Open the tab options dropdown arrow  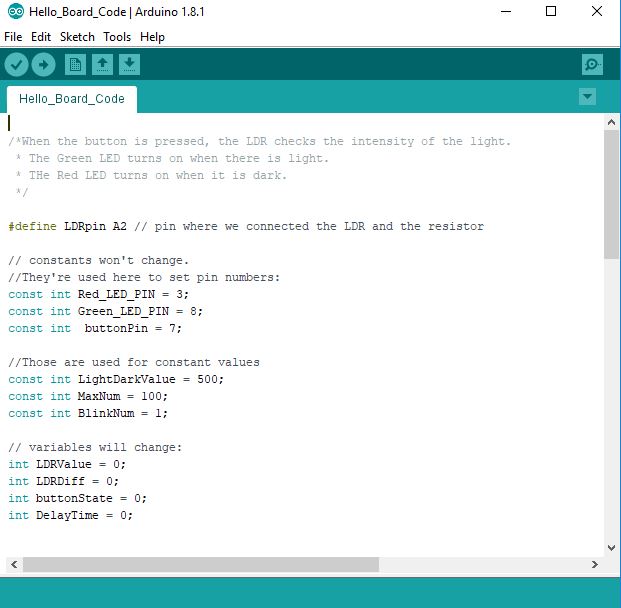(587, 97)
